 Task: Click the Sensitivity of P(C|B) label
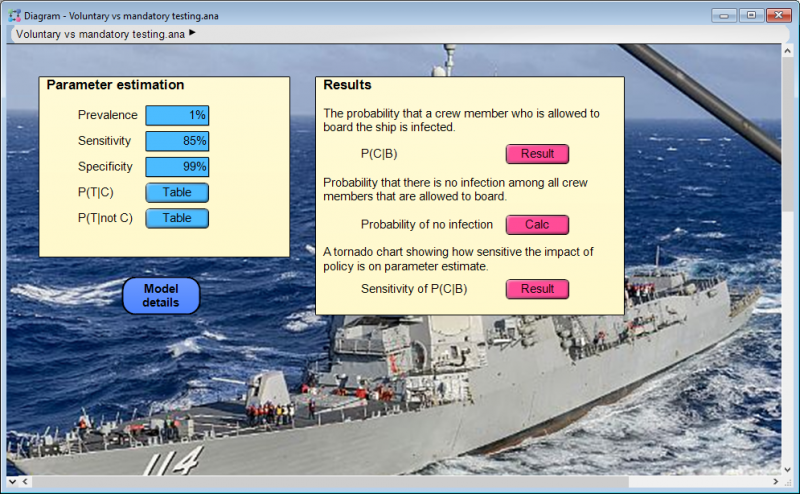pos(414,289)
